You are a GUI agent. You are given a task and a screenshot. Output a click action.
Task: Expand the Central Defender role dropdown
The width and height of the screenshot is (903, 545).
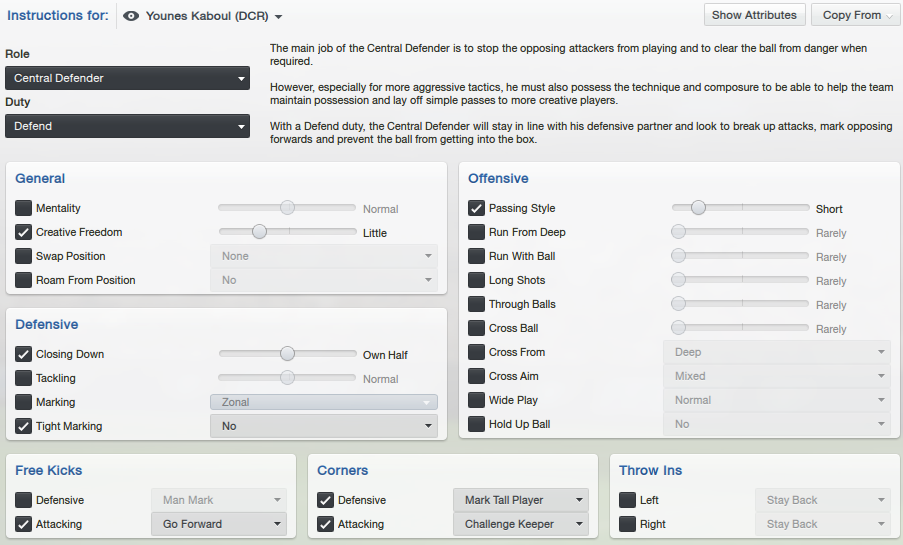[127, 78]
